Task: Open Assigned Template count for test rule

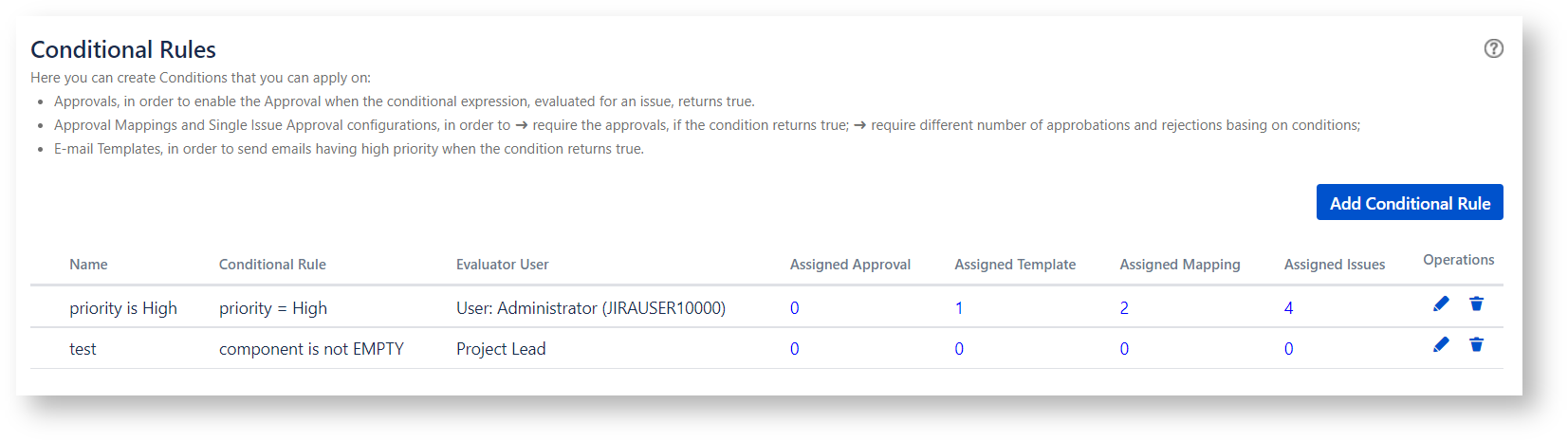Action: (x=959, y=349)
